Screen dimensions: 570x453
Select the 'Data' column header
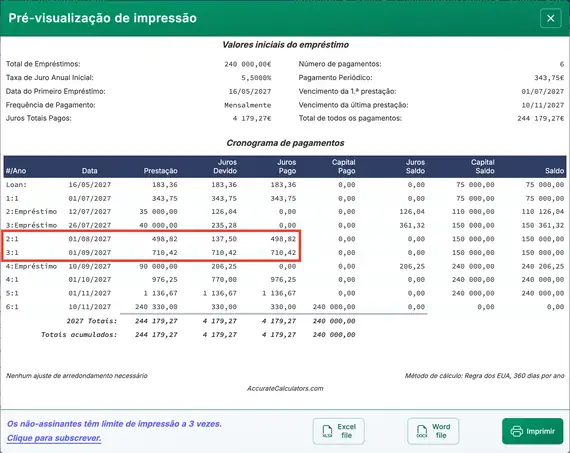point(89,171)
